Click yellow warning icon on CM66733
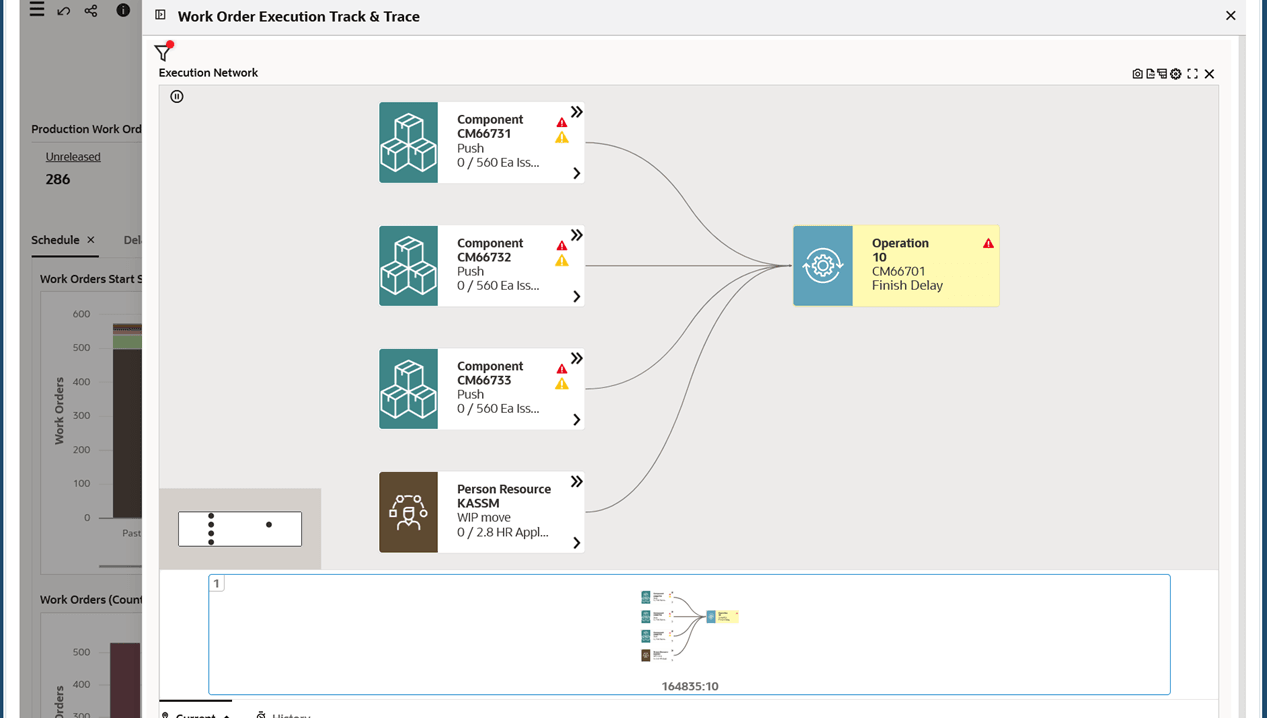 [x=562, y=384]
